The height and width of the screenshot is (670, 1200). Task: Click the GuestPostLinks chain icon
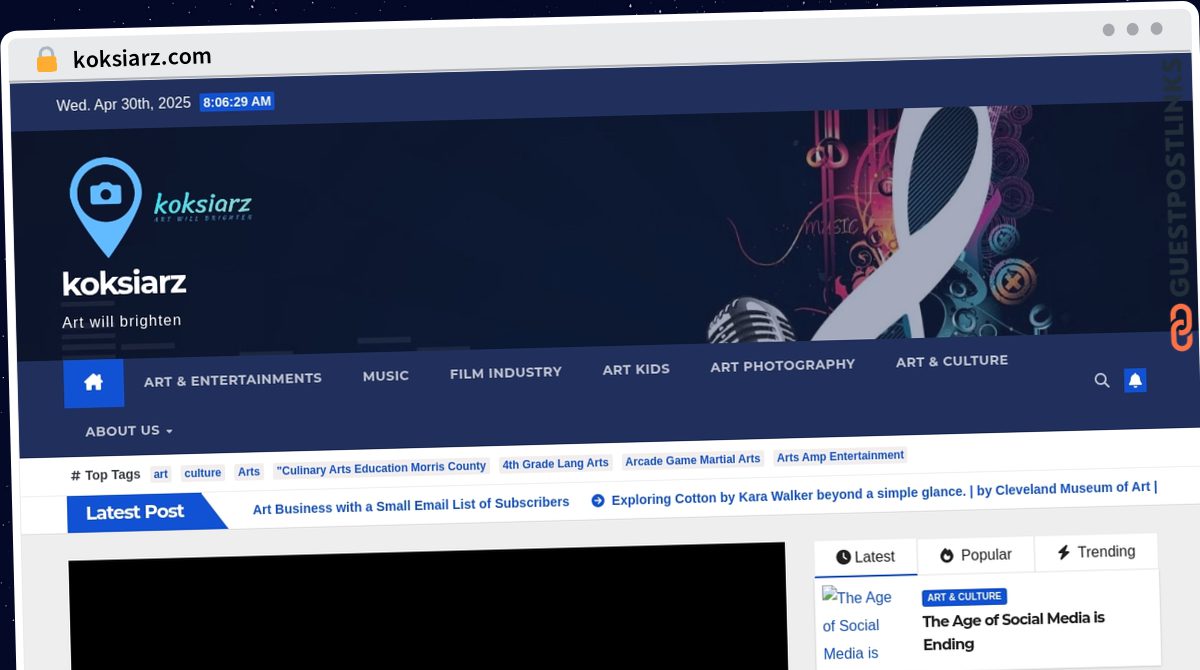[1181, 328]
